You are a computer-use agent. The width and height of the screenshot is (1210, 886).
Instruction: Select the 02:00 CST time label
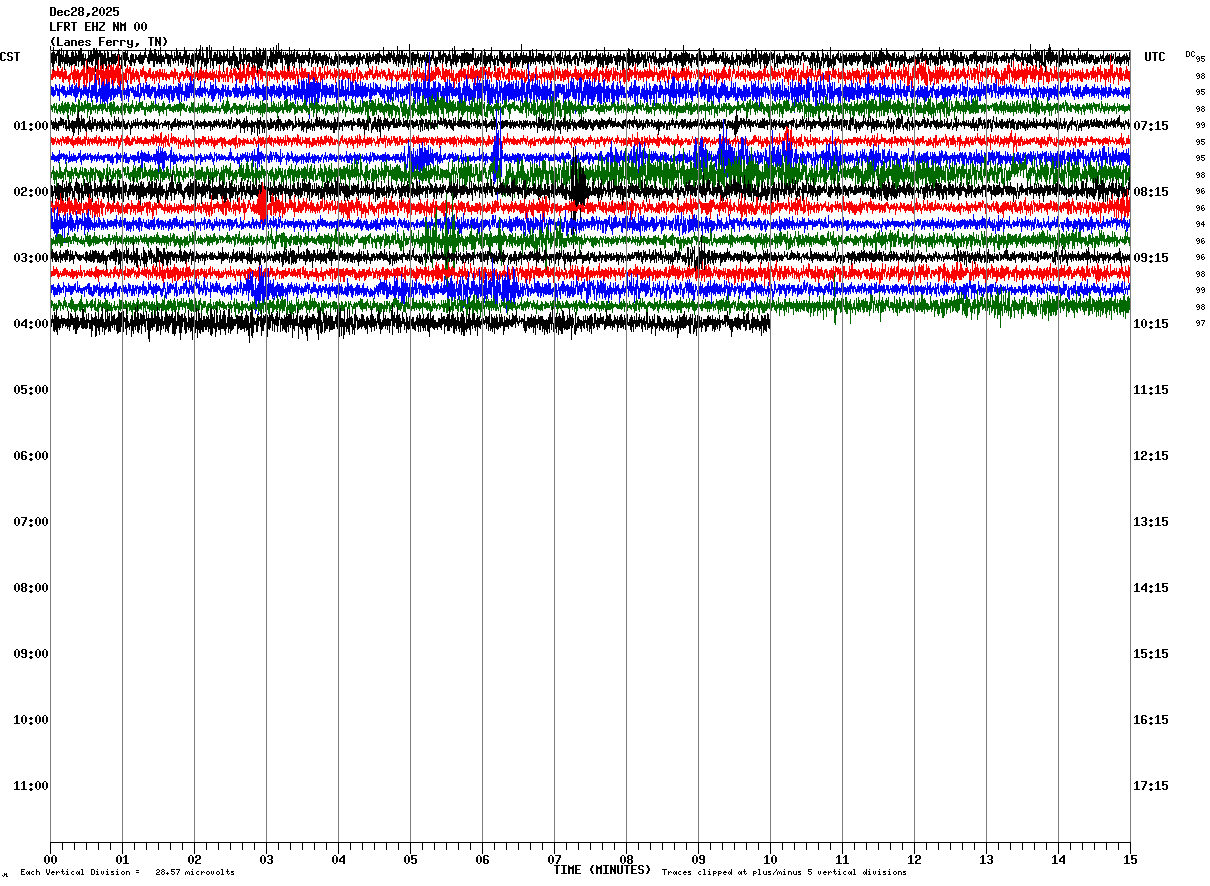coord(31,192)
